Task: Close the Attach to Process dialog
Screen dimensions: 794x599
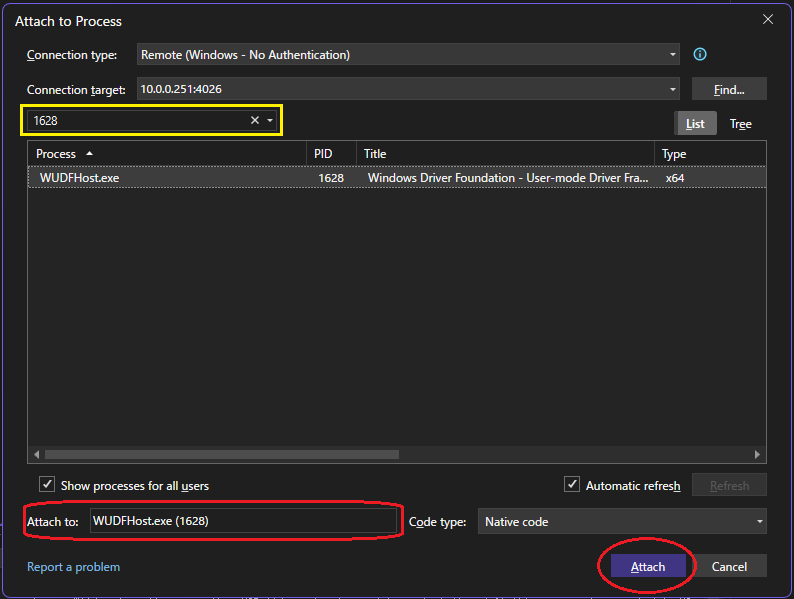Action: pos(768,20)
